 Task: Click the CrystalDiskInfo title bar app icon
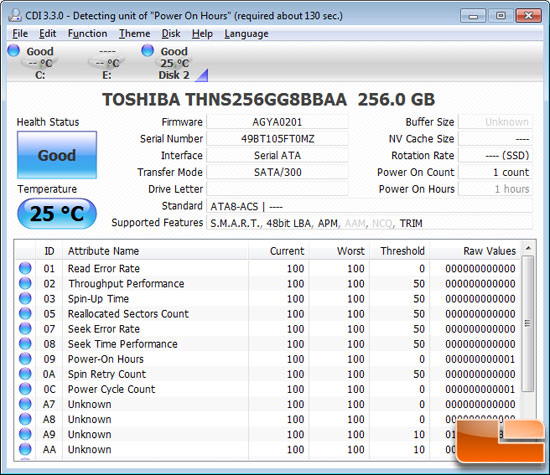pyautogui.click(x=15, y=15)
